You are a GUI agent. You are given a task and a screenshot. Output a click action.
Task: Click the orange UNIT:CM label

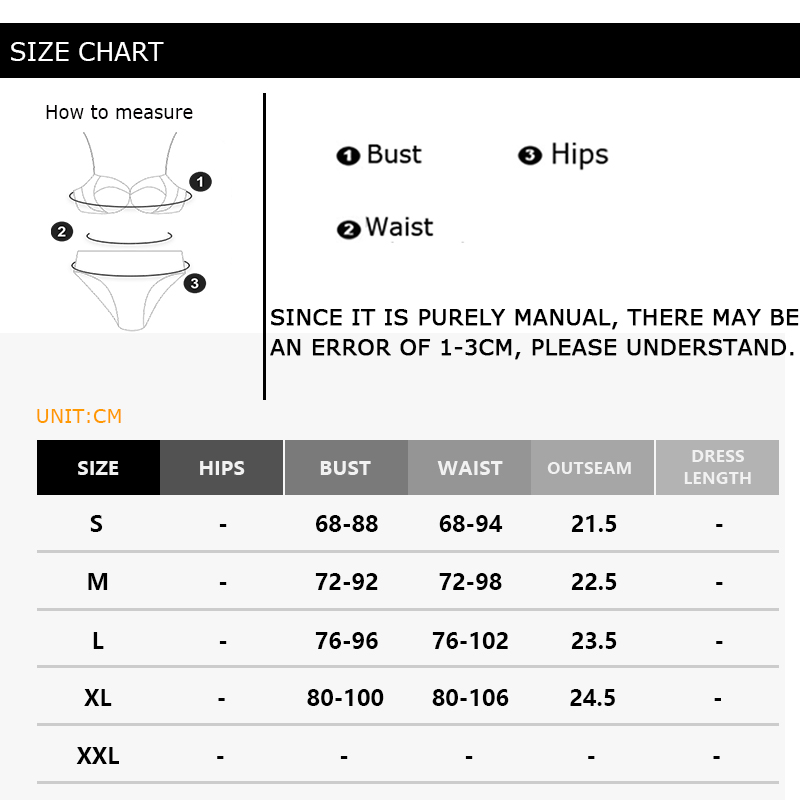tap(79, 416)
